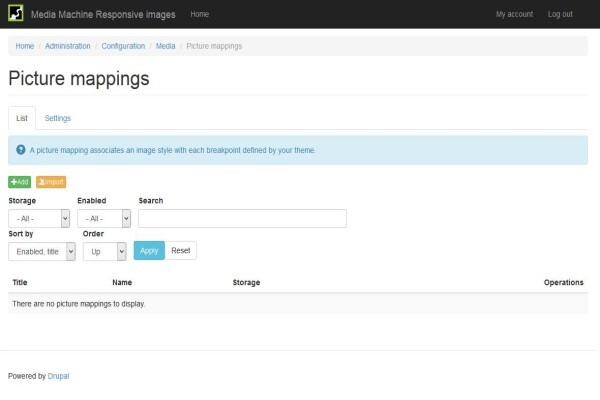Screen dimensions: 600x400
Task: Expand the Enabled filter dropdown
Action: [x=104, y=219]
